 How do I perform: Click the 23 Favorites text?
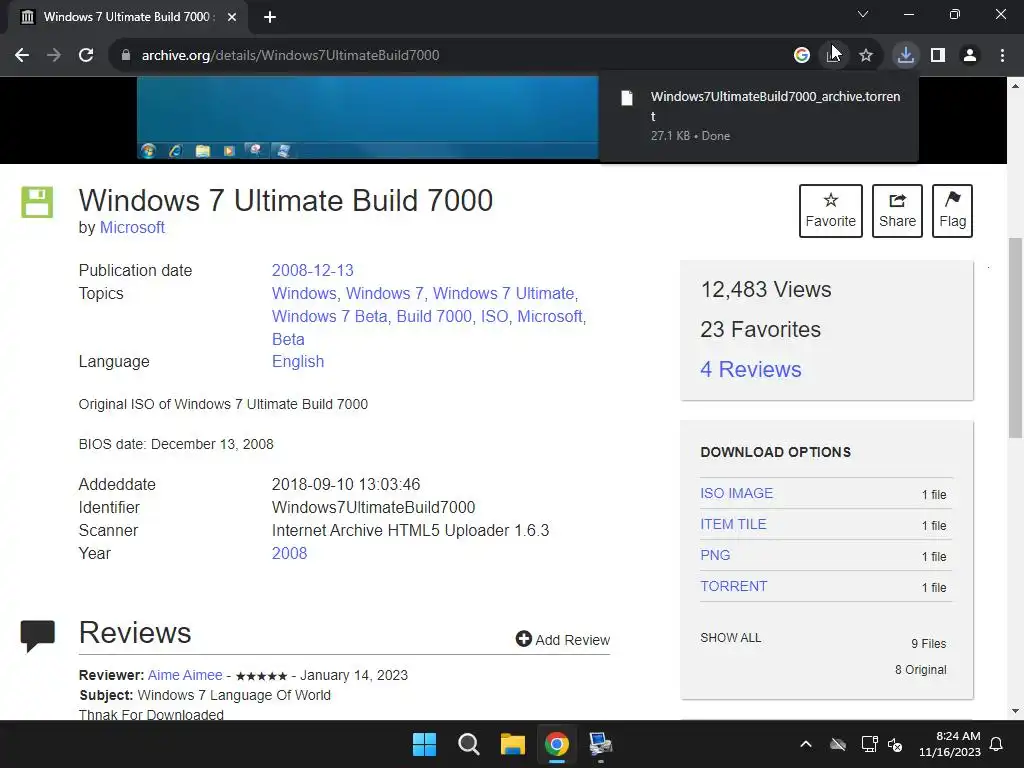coord(760,329)
